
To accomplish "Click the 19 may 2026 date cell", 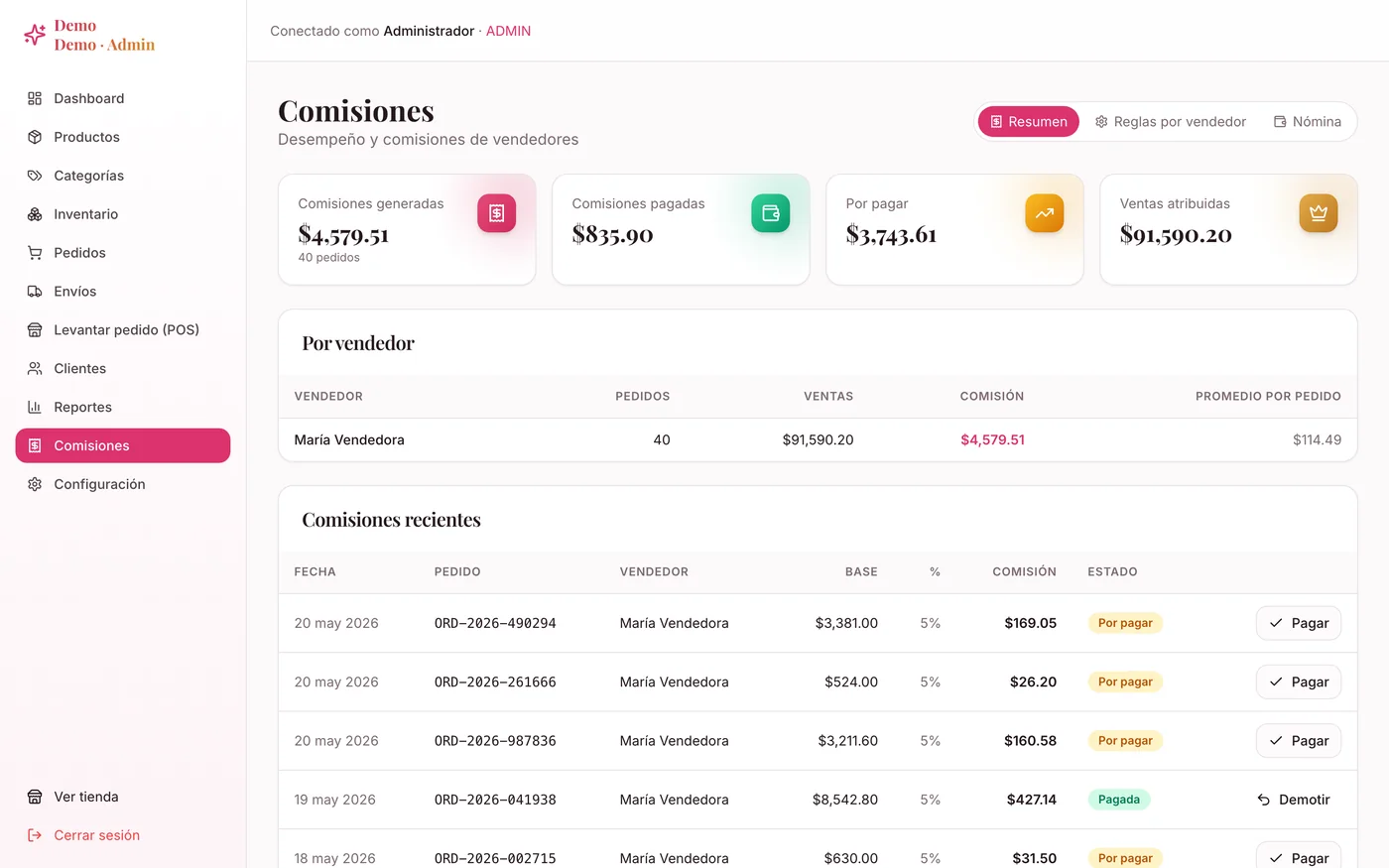I will click(x=335, y=800).
